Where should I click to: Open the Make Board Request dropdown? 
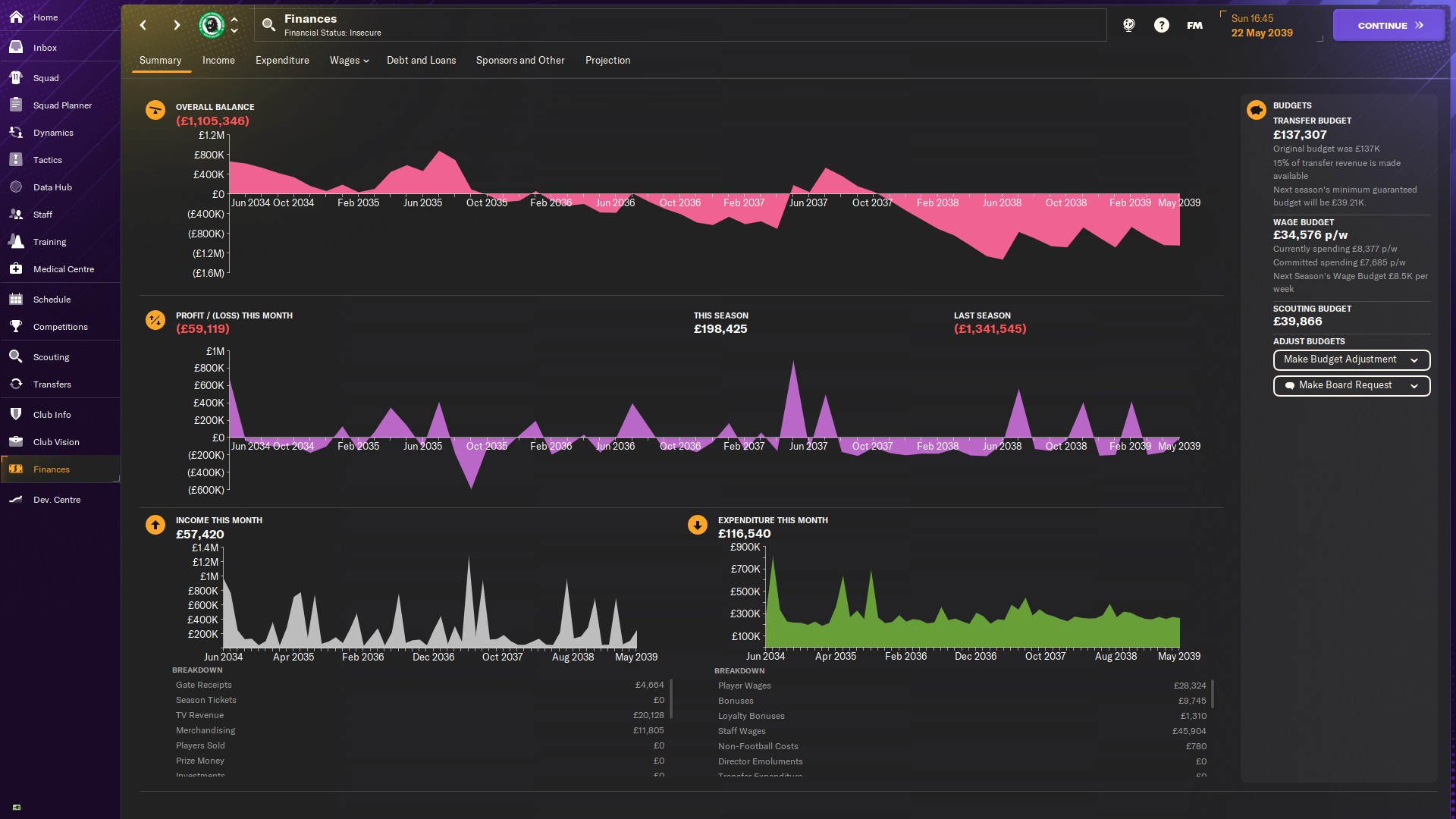tap(1351, 385)
